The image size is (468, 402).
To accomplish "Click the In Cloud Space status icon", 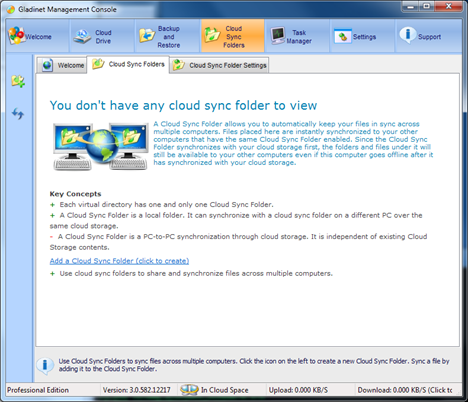I will coord(189,390).
